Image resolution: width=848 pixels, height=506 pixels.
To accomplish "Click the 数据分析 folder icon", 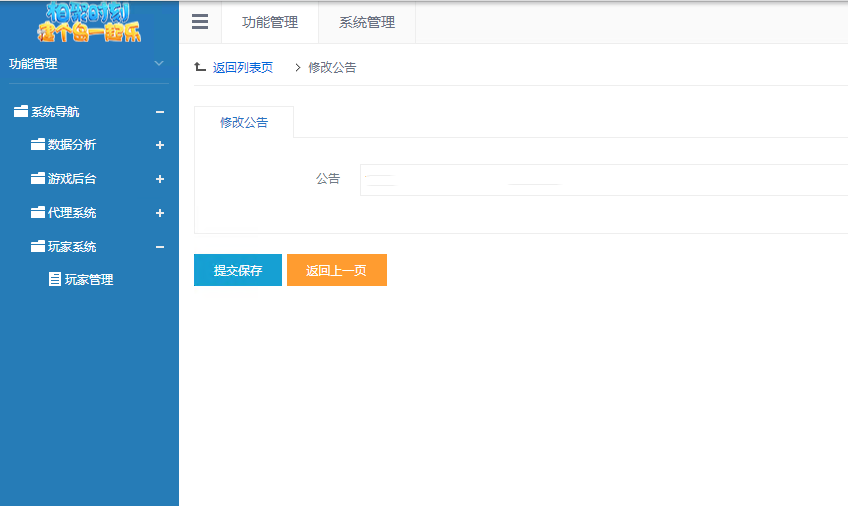I will [38, 145].
